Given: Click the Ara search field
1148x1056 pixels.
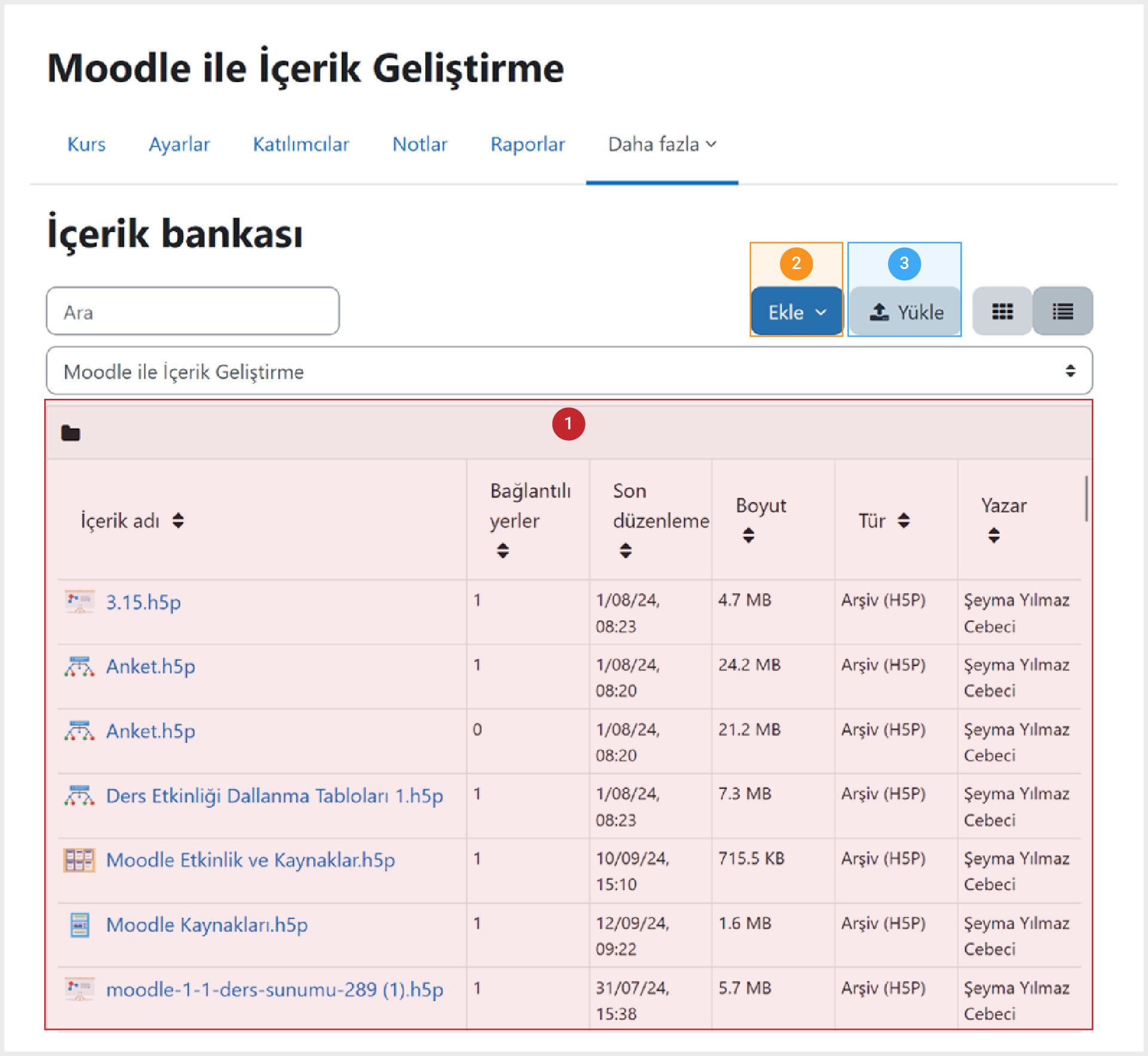Looking at the screenshot, I should 193,311.
